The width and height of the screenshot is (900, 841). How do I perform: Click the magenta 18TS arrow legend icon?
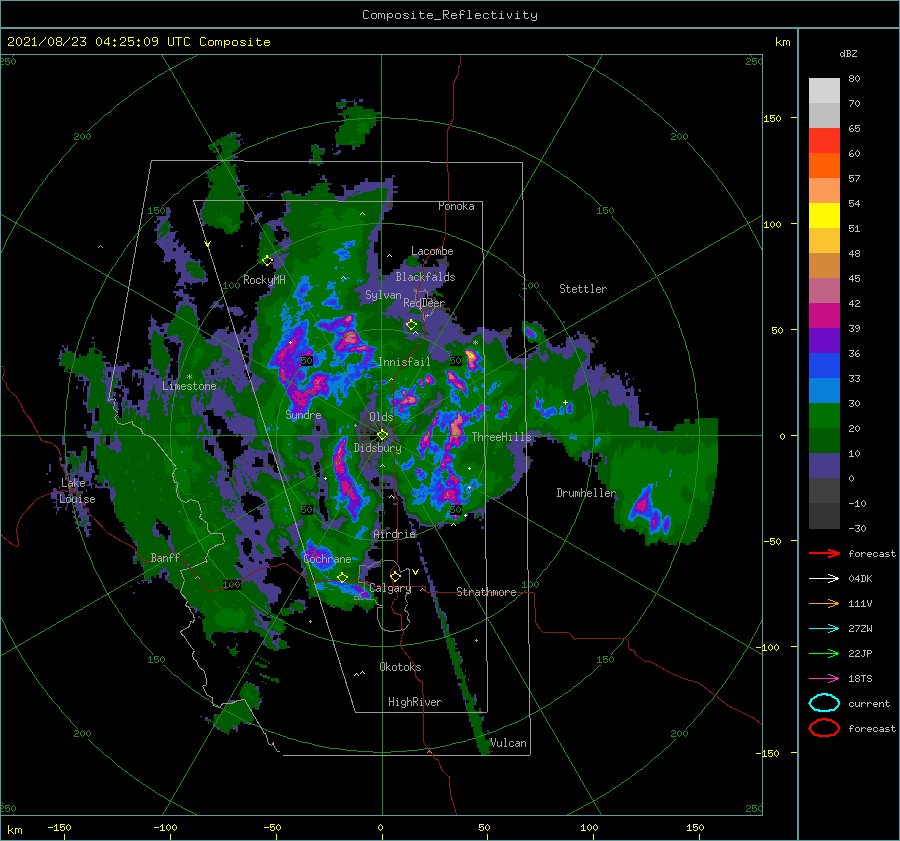pyautogui.click(x=824, y=679)
